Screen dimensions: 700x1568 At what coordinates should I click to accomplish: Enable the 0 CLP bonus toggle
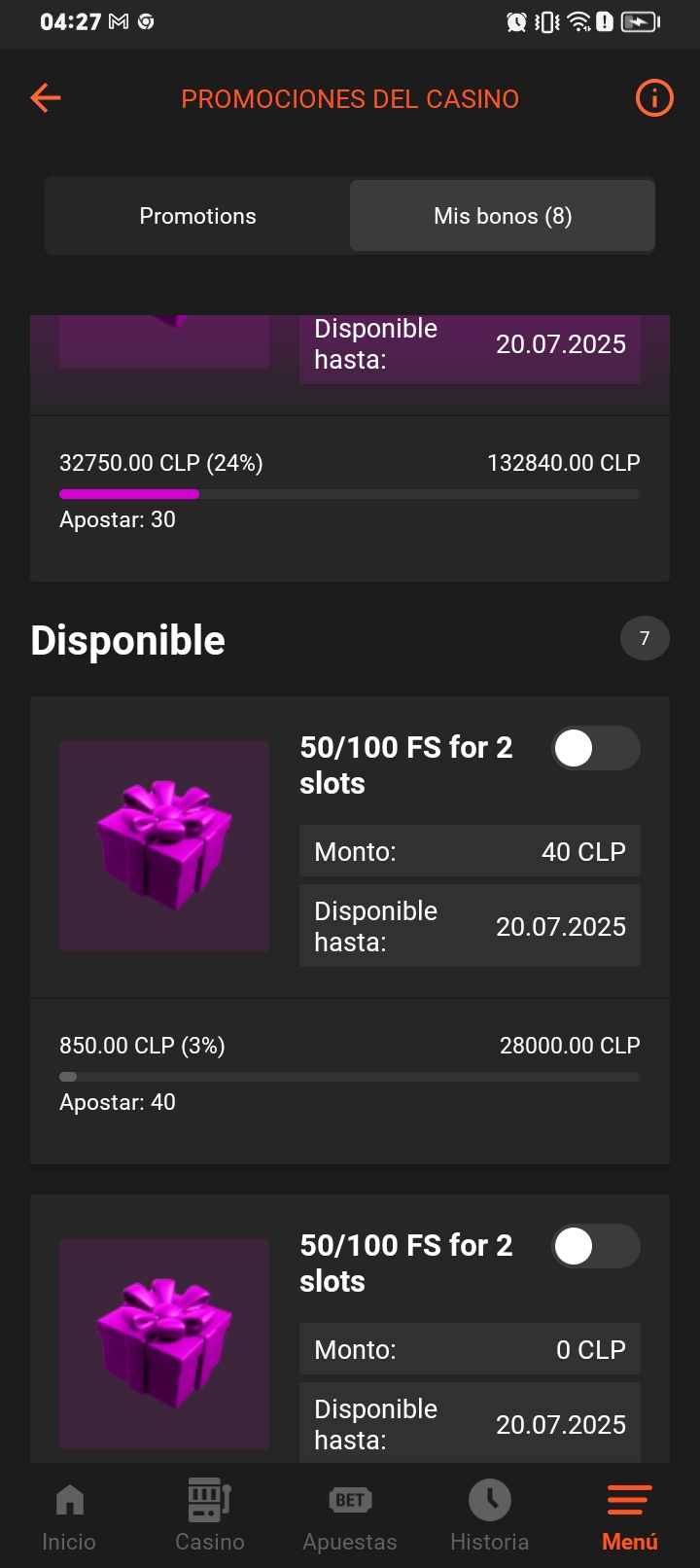[596, 1247]
